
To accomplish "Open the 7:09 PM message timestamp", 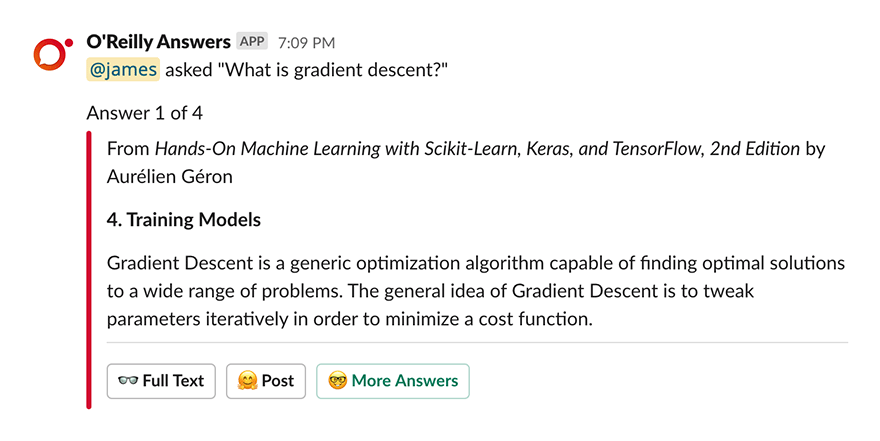I will pos(306,43).
